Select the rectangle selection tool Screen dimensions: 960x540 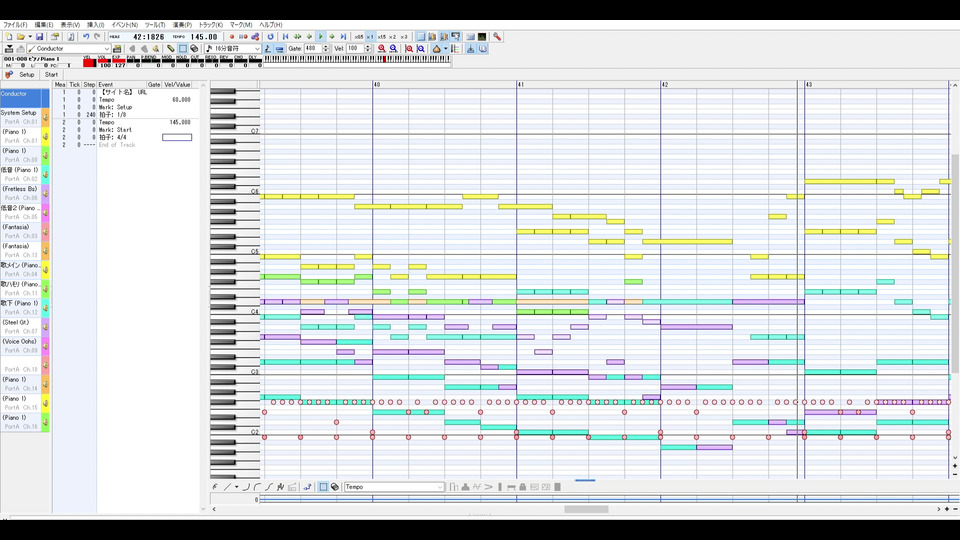coord(182,48)
